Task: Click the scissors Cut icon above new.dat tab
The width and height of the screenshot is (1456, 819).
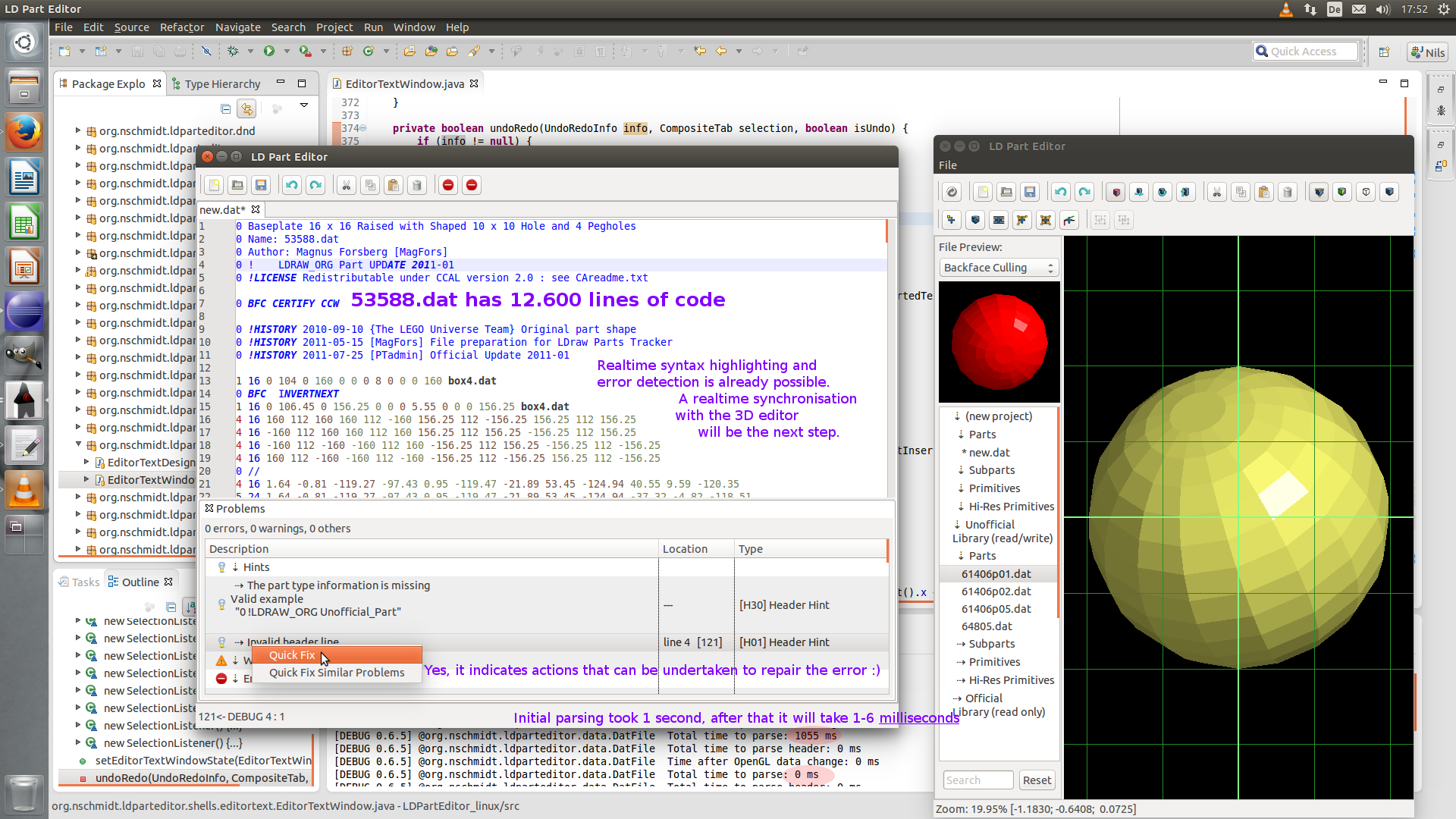Action: pyautogui.click(x=347, y=186)
